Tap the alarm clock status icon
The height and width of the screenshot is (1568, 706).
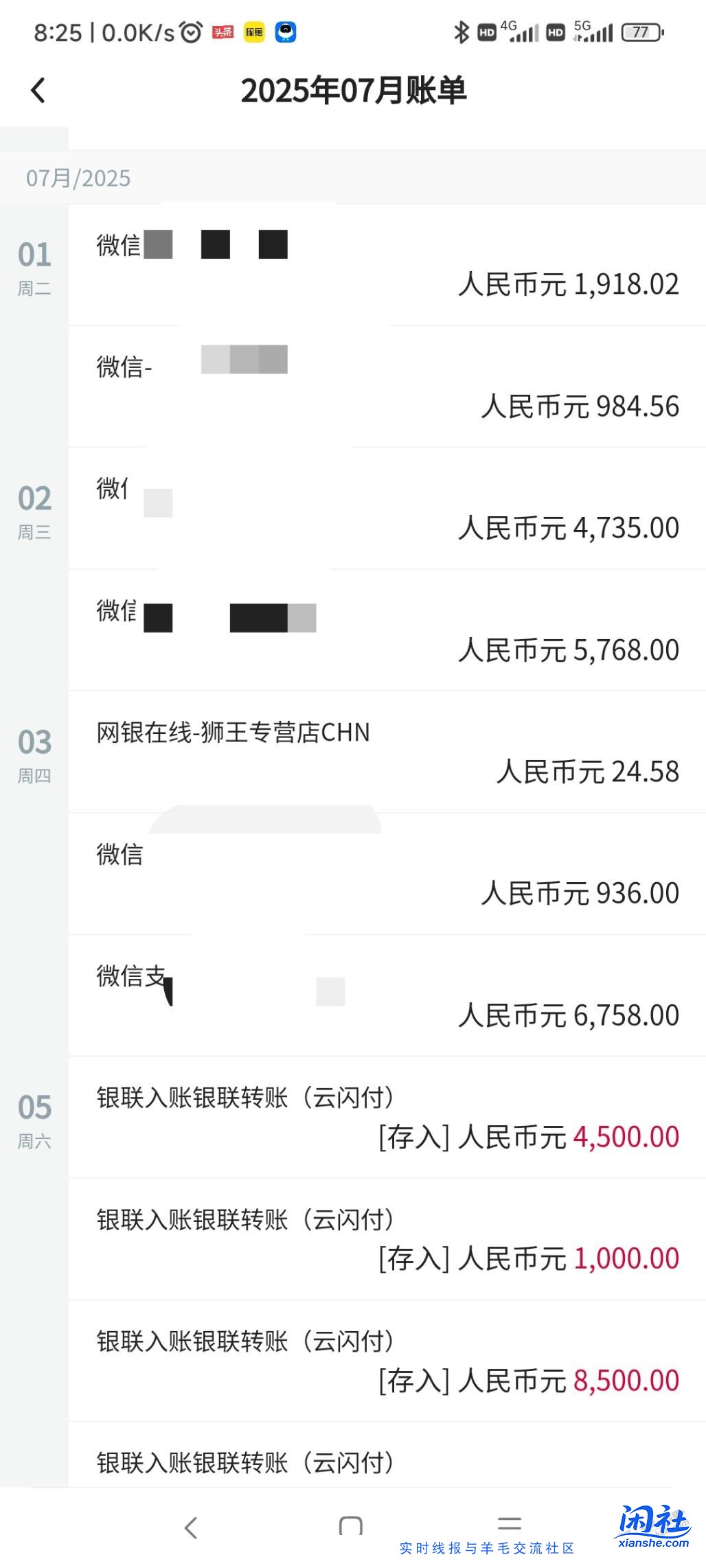191,32
